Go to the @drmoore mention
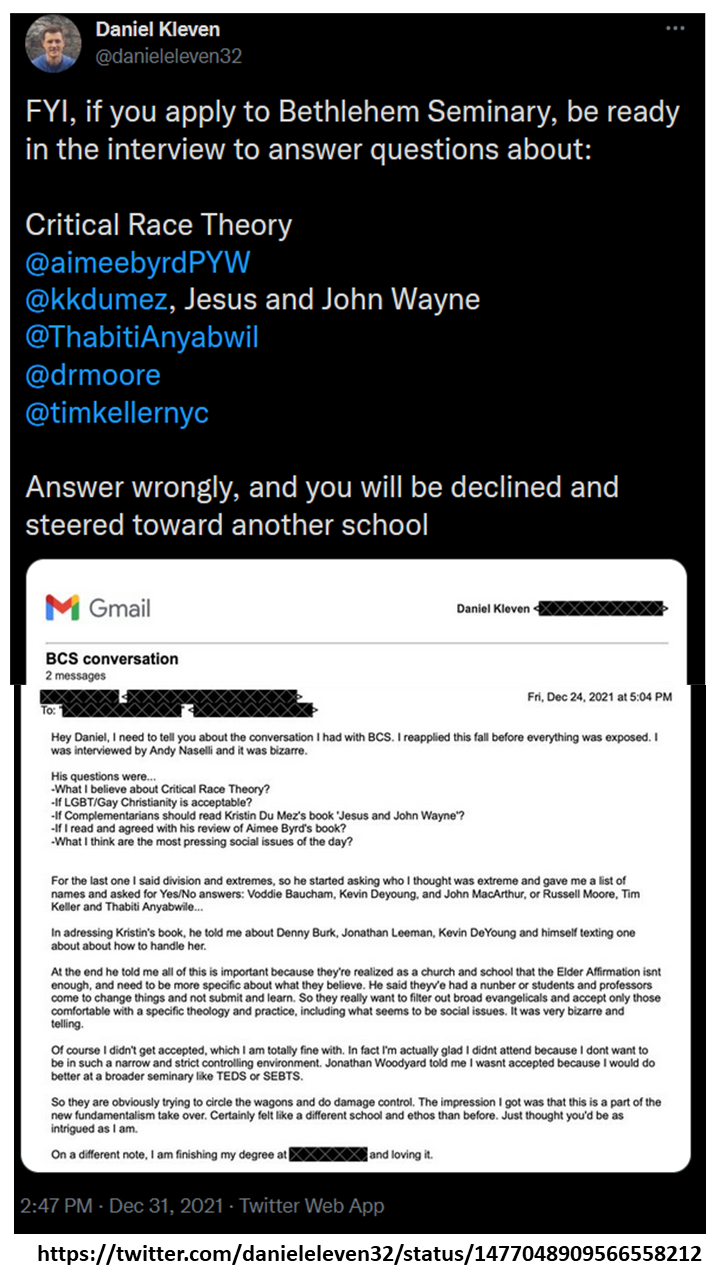Viewport: 720px width, 1280px height. pos(93,375)
